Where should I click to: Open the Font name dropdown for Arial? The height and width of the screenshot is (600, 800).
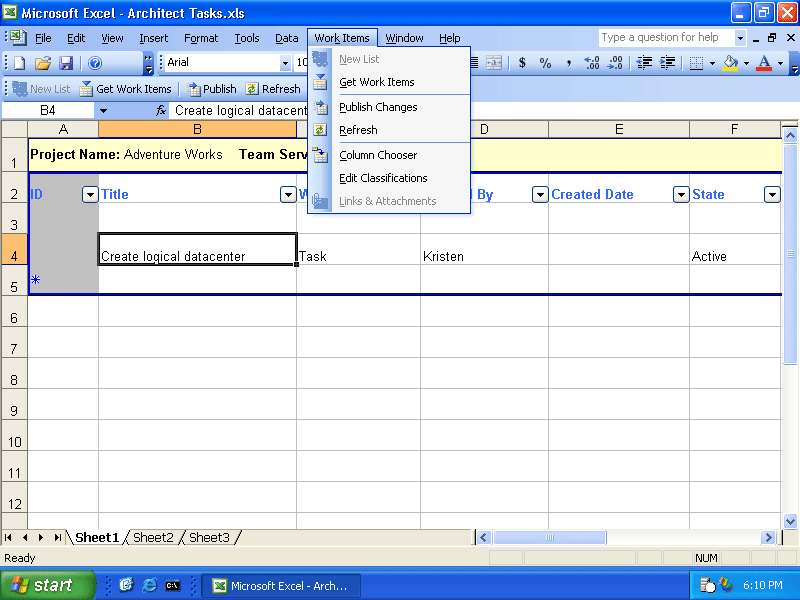285,63
